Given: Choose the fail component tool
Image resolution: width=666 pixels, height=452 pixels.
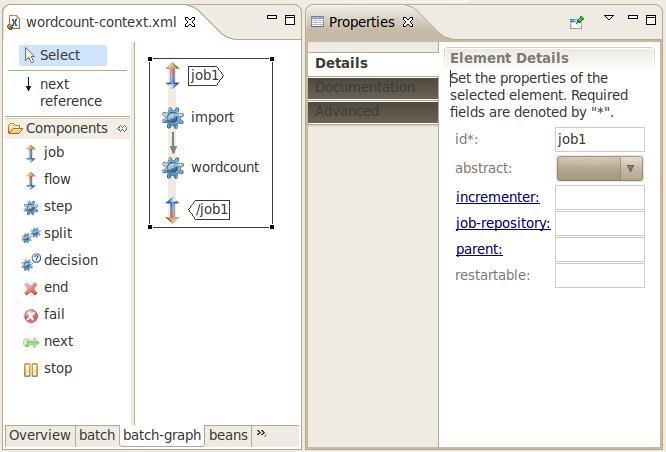Looking at the screenshot, I should click(x=53, y=314).
